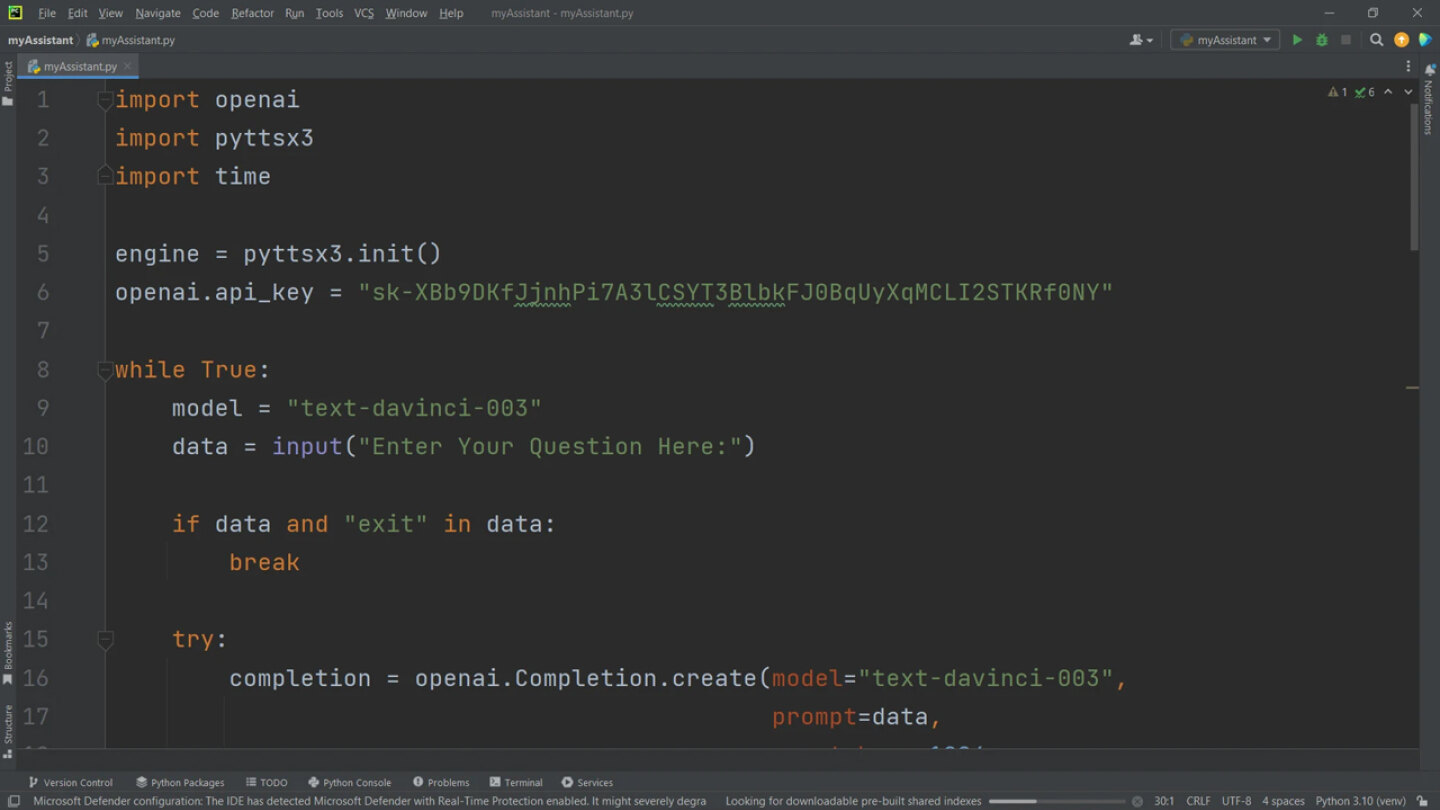The image size is (1440, 810).
Task: Go to next highlighted error arrow
Action: [1408, 92]
